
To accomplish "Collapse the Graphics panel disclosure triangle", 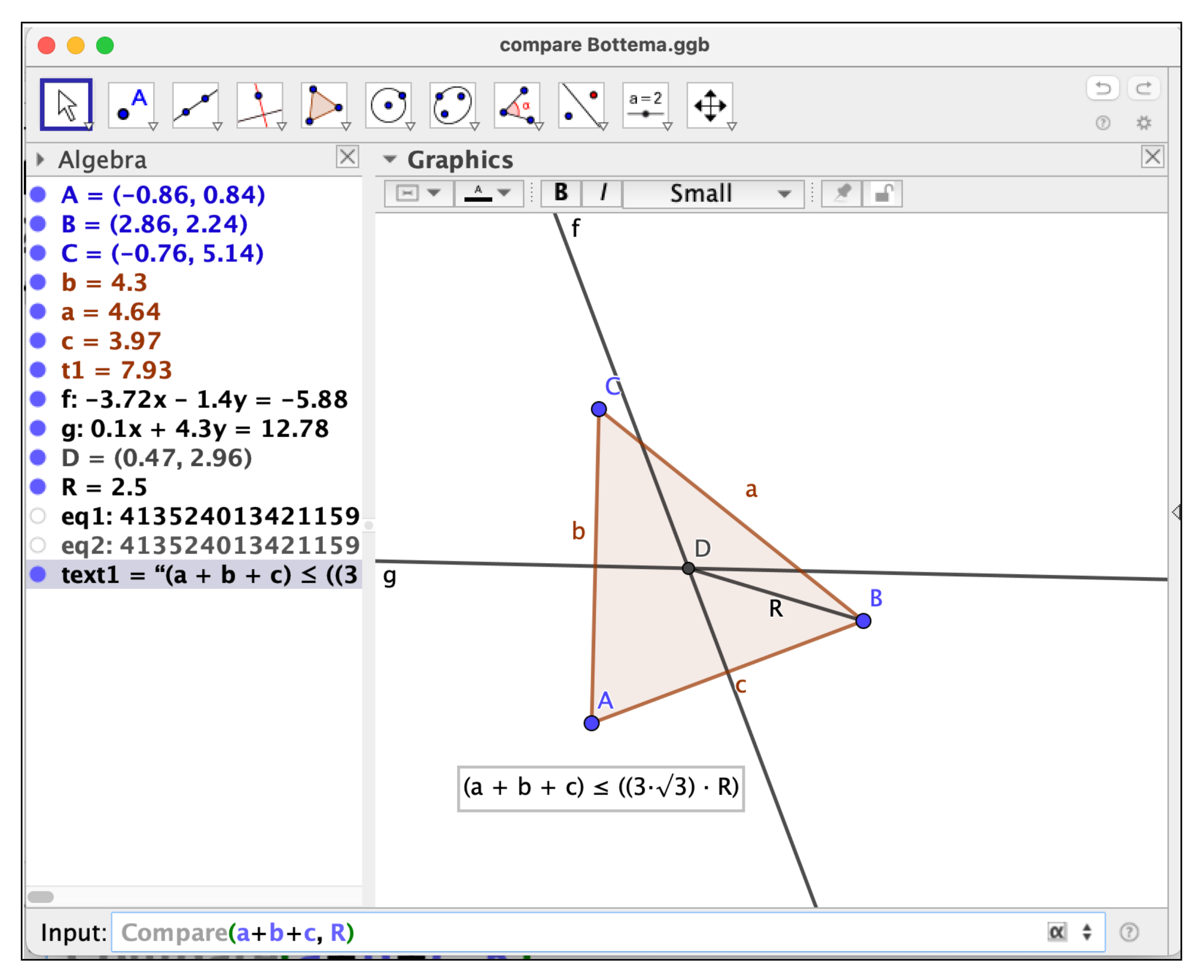I will click(x=390, y=160).
